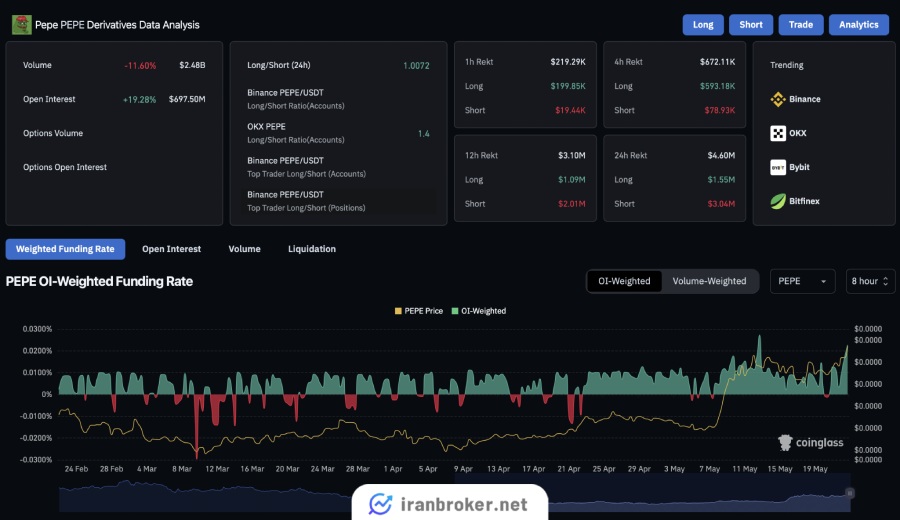Click Binance Top Trader Long/Short (Accounts) row
900x520 pixels.
tap(338, 167)
